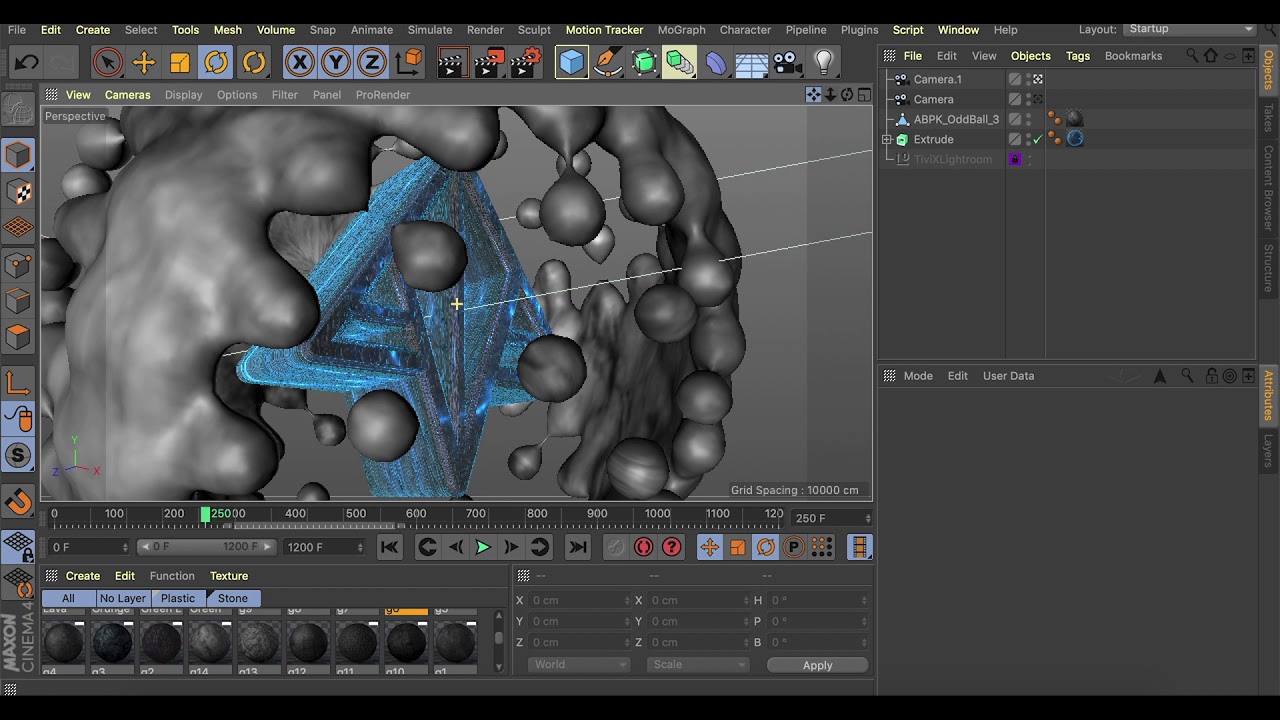Click the Undo arrow icon
This screenshot has width=1280, height=720.
coord(27,64)
